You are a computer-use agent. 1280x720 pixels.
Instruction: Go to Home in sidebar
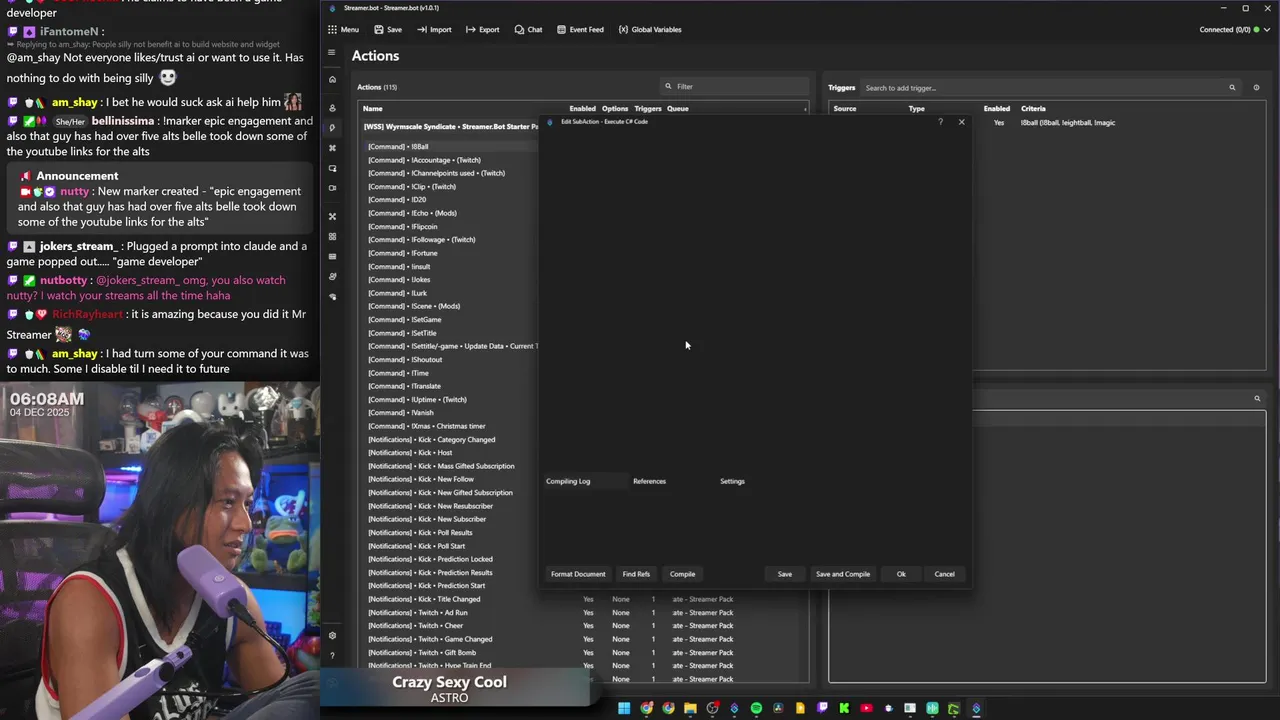(x=332, y=79)
